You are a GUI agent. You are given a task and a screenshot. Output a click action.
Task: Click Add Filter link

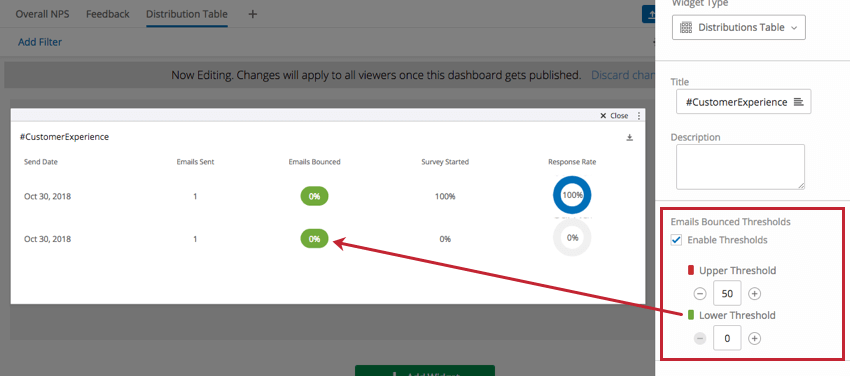(40, 42)
